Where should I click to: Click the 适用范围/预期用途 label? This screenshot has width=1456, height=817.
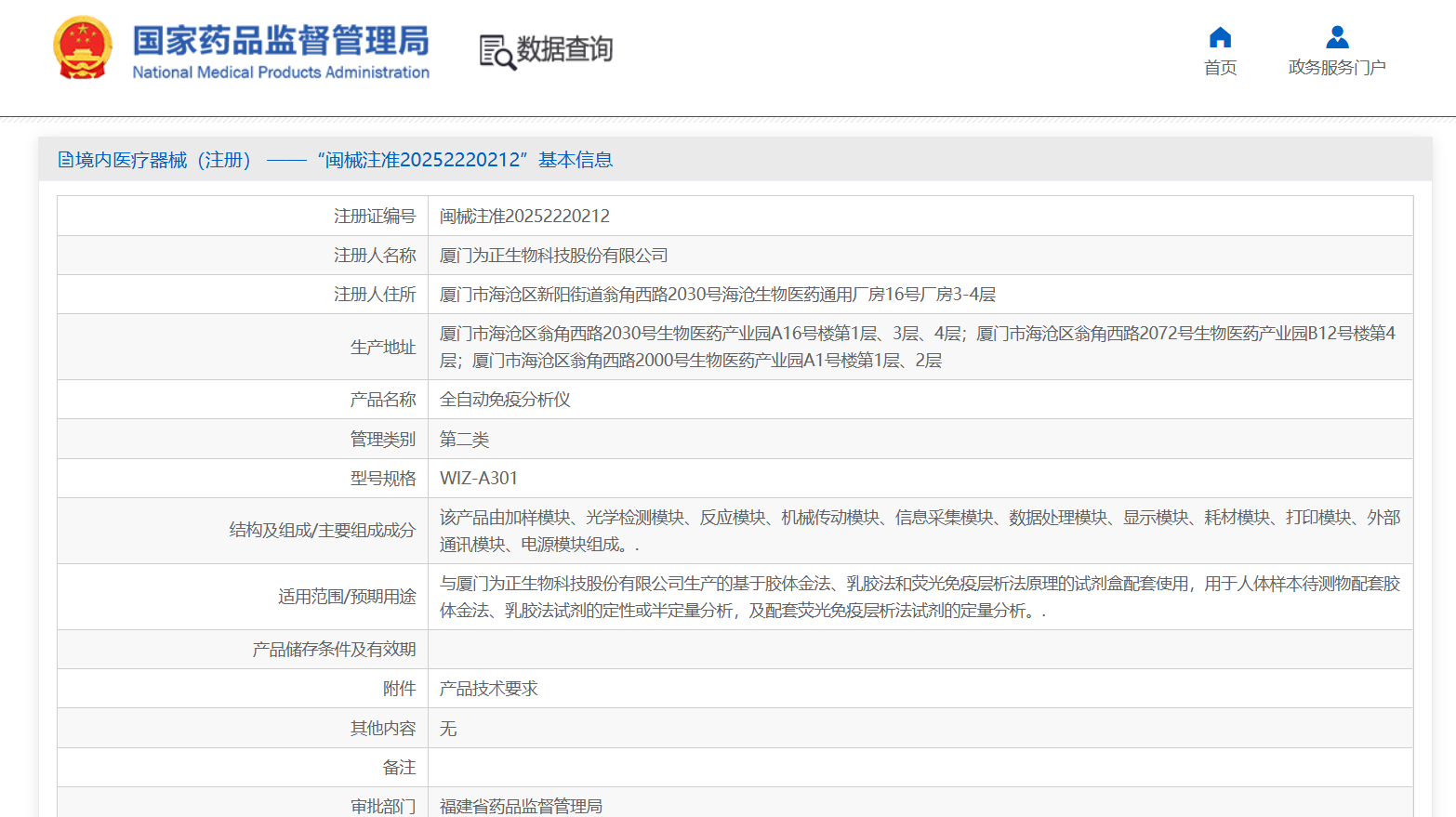347,597
